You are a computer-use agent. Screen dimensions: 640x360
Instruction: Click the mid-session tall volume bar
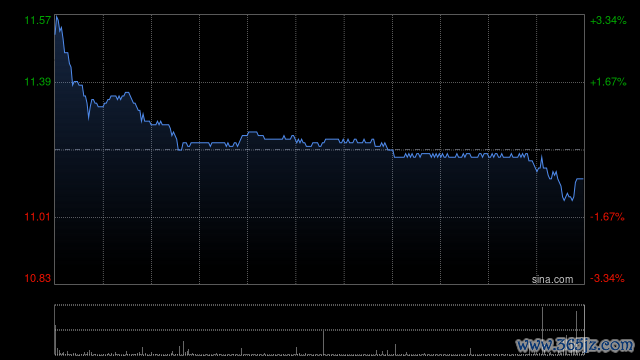point(324,342)
